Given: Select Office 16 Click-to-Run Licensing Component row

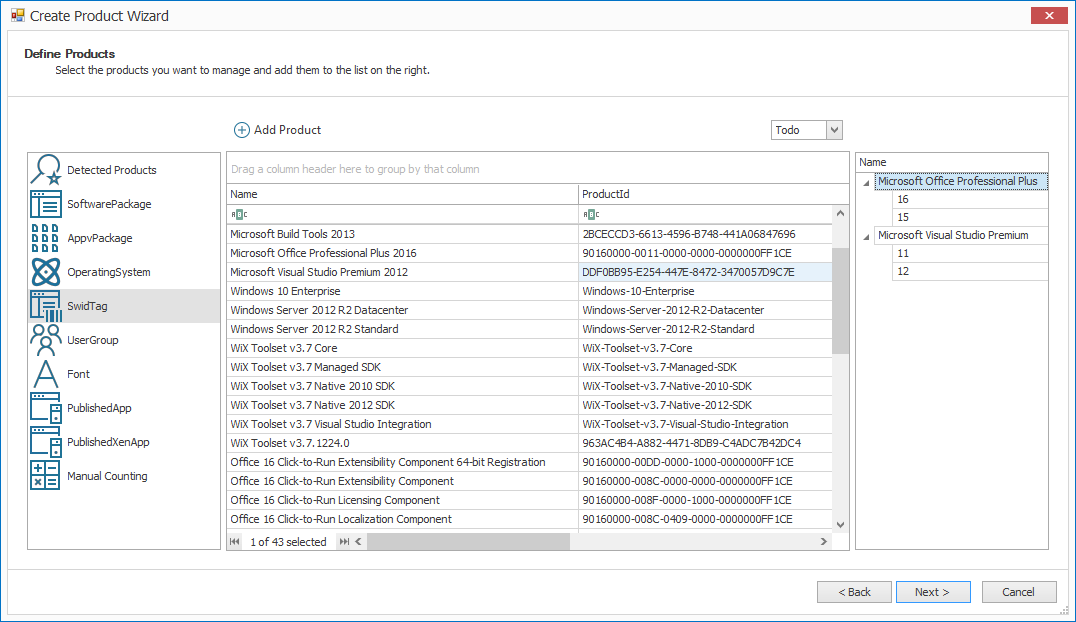Looking at the screenshot, I should coord(529,500).
